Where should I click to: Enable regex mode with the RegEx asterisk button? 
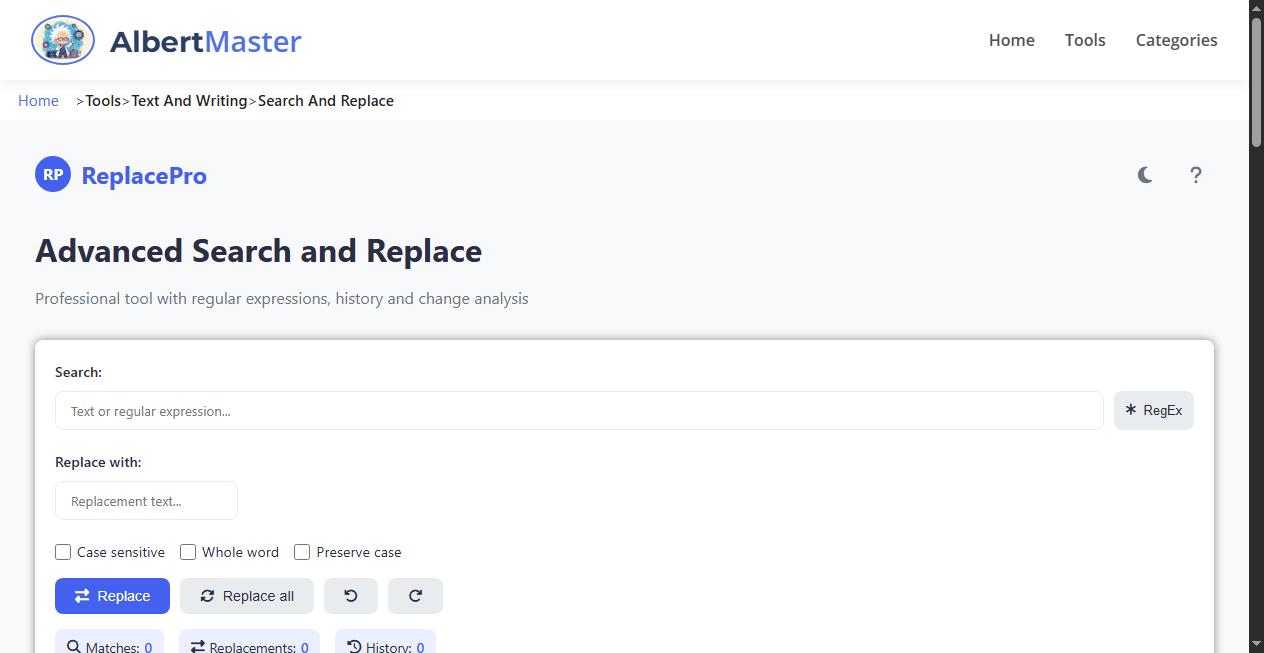pos(1153,410)
